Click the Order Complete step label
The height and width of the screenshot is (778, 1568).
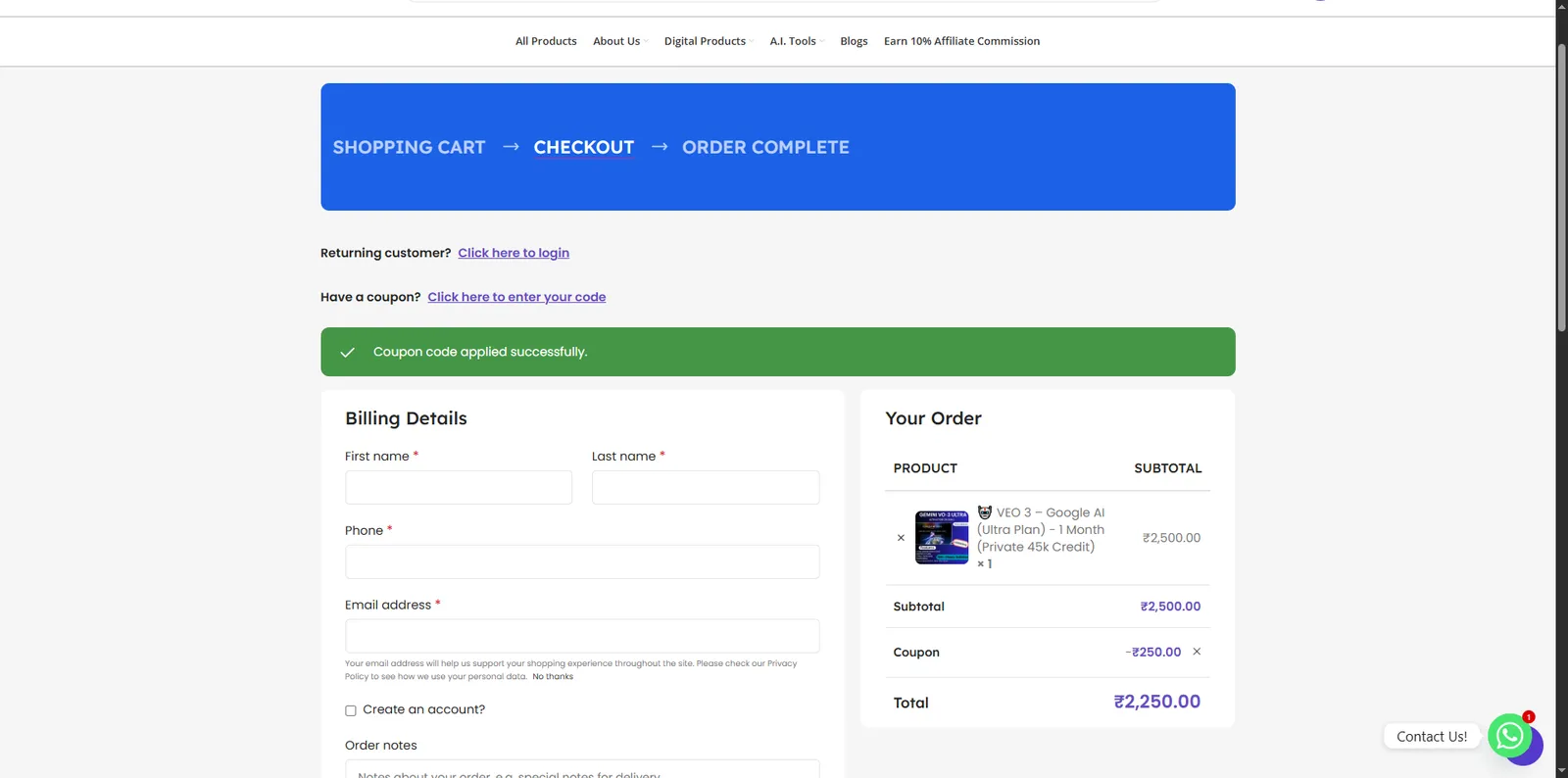[x=765, y=147]
